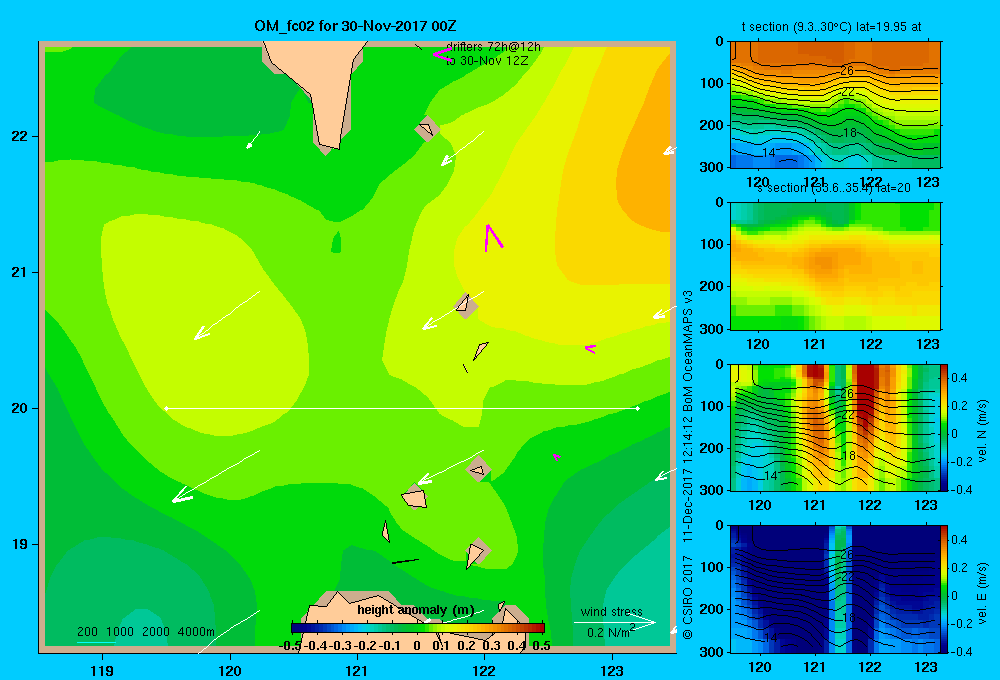This screenshot has width=1000, height=680.
Task: Select the large magenta drifter track north of latitude 21
Action: (493, 237)
